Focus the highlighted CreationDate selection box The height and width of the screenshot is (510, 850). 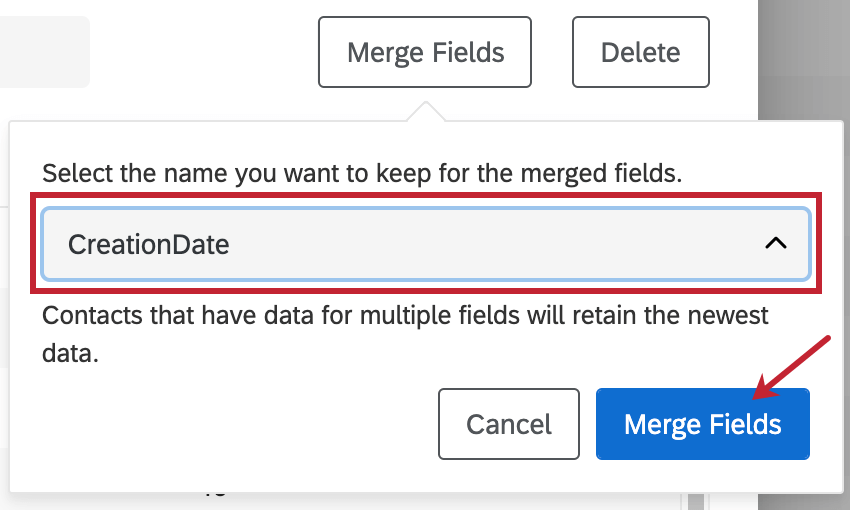pos(426,244)
